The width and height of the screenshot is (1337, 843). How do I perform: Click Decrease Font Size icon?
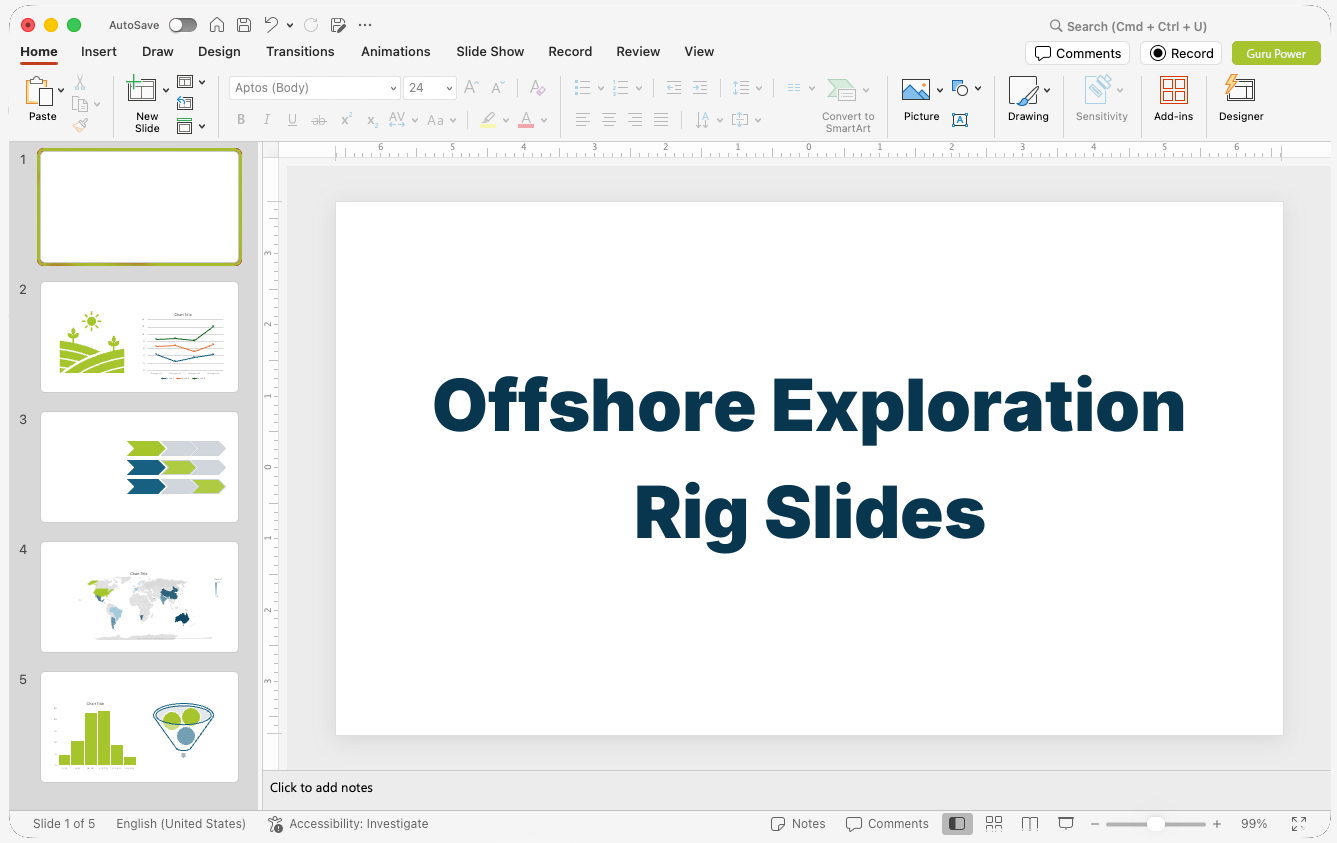(x=498, y=88)
